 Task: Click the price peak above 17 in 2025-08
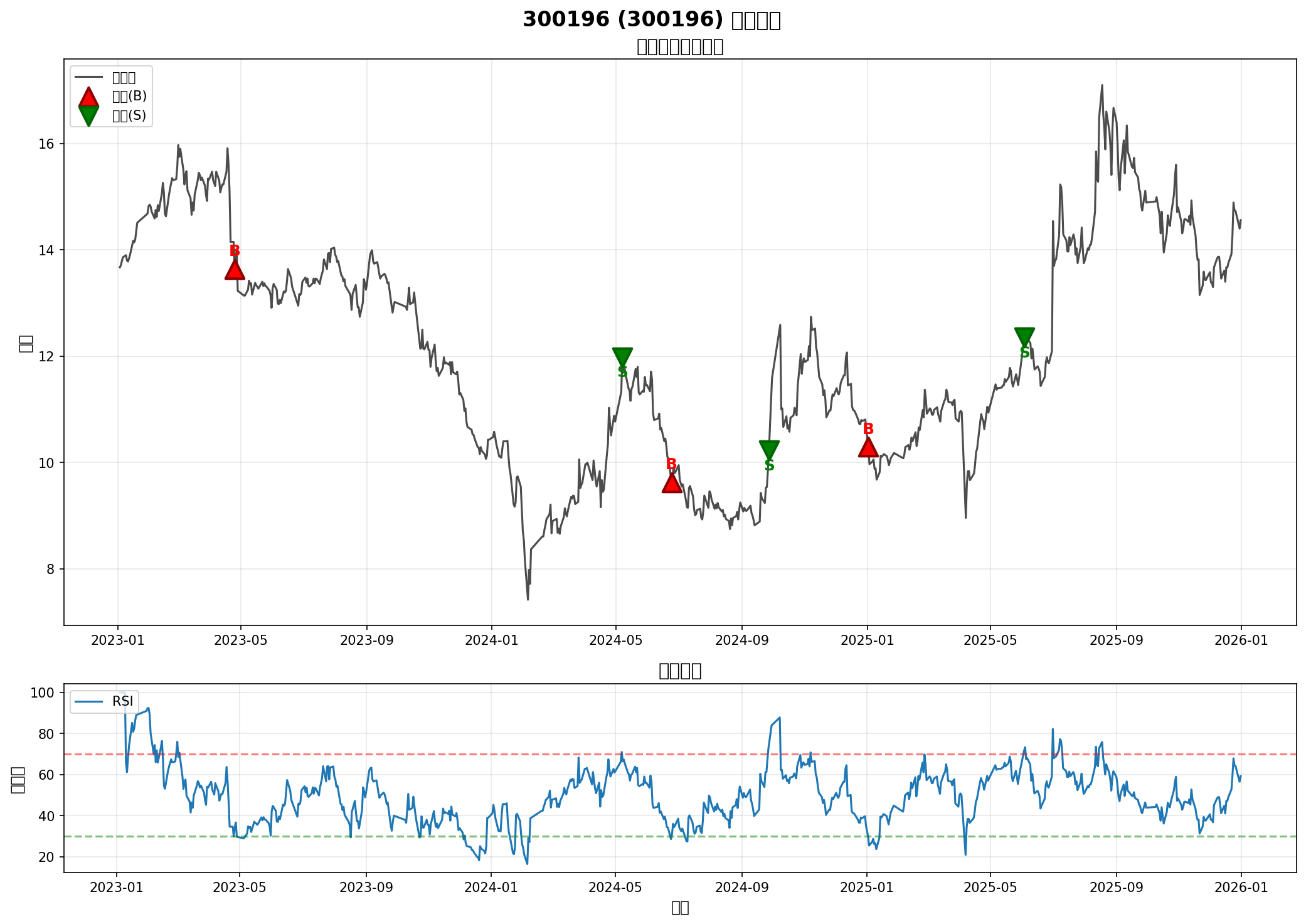click(1102, 85)
